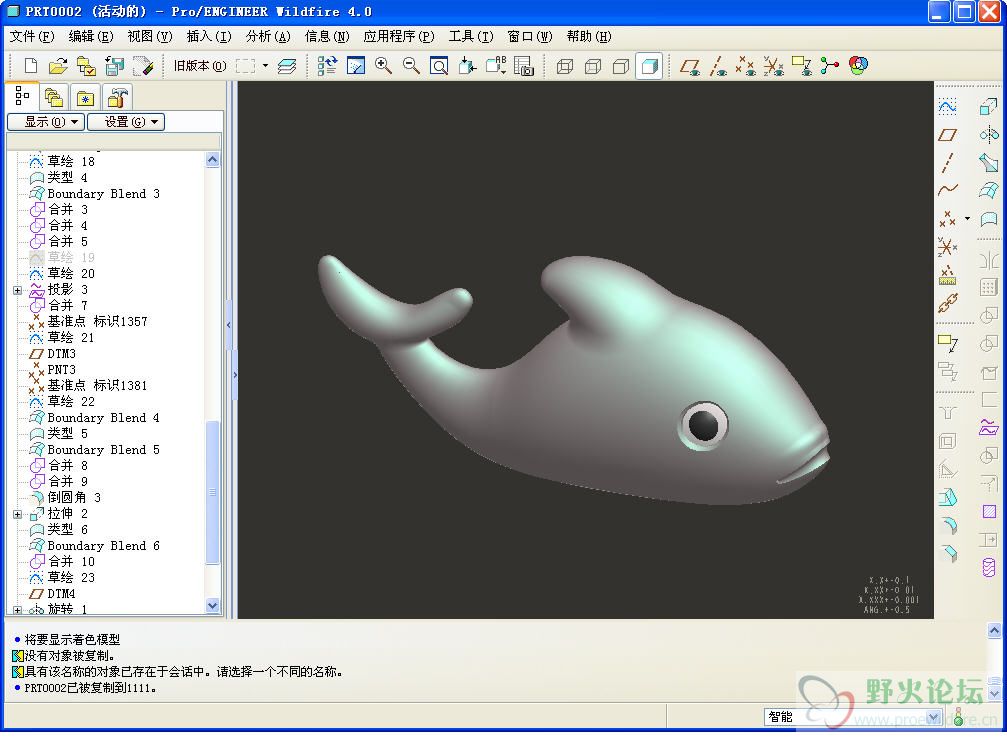Select Boundary Blend 6 in model tree
The height and width of the screenshot is (738, 1007).
(103, 546)
